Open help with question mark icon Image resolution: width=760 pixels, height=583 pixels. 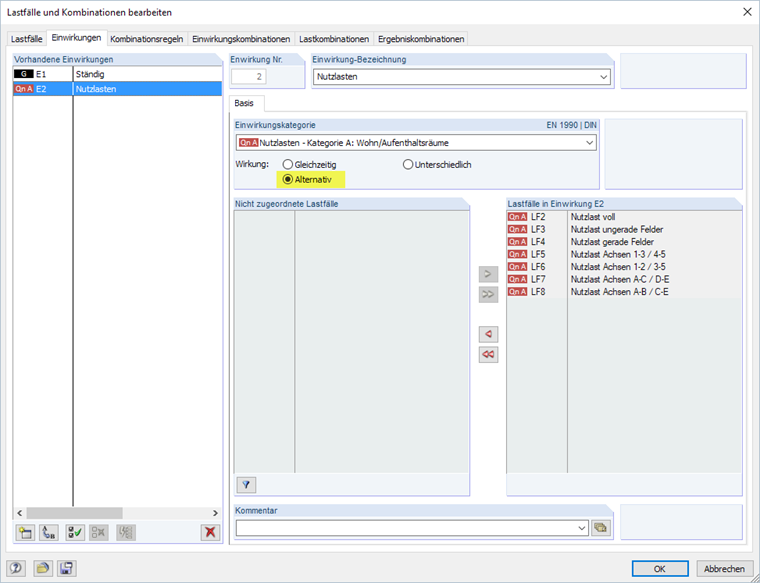click(16, 568)
